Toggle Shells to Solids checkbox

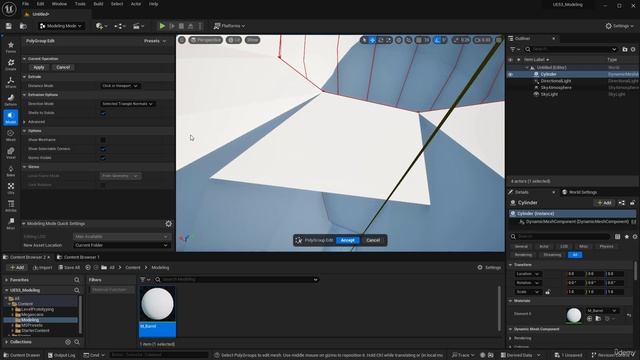pos(103,113)
